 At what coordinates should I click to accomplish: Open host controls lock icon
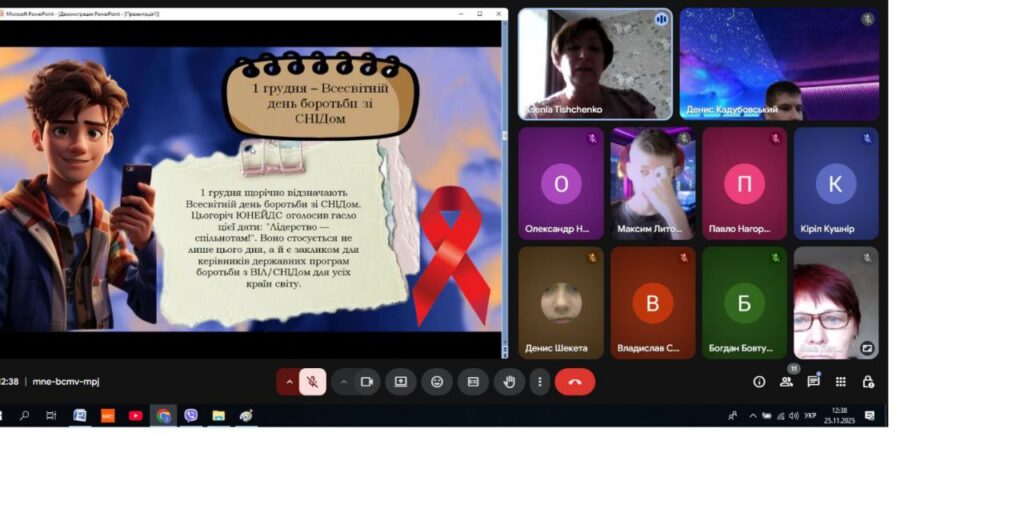point(868,382)
